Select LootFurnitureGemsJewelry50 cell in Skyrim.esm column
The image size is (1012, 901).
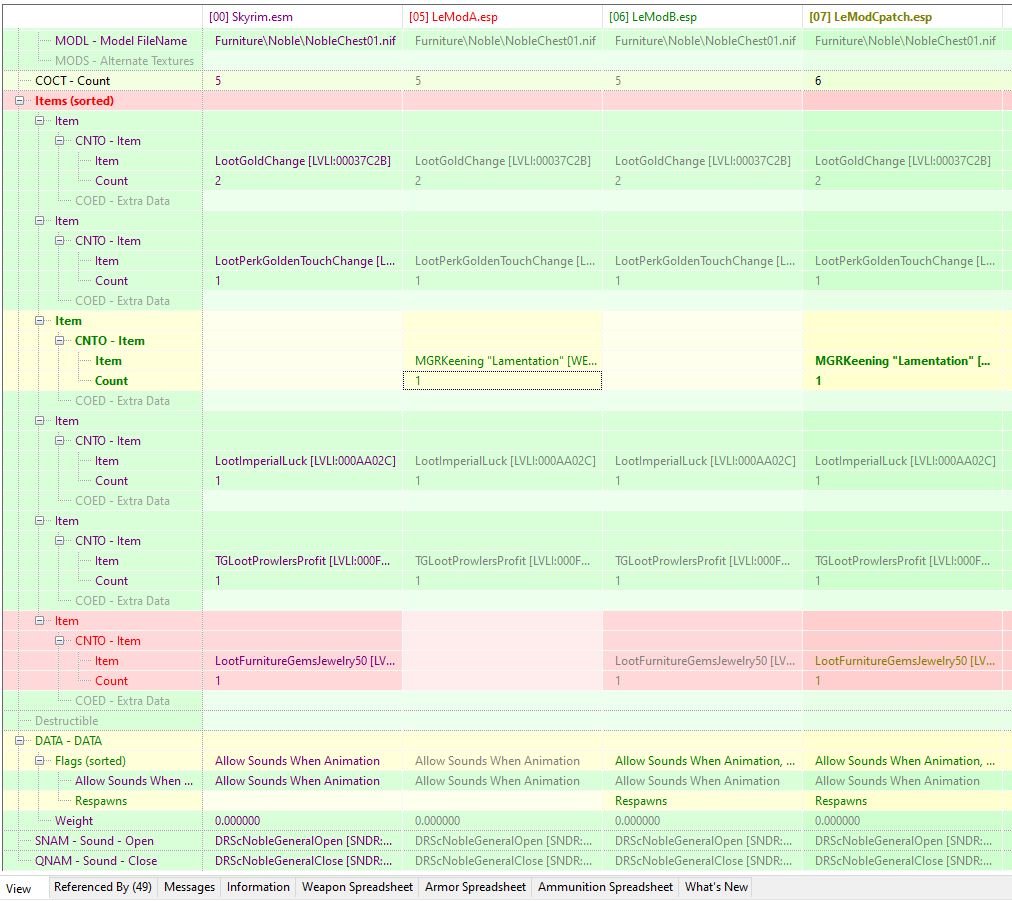point(302,661)
